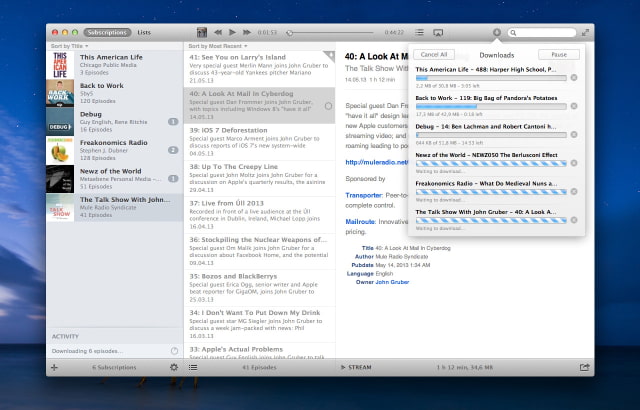Click the fast-forward button in the toolbar

[249, 33]
